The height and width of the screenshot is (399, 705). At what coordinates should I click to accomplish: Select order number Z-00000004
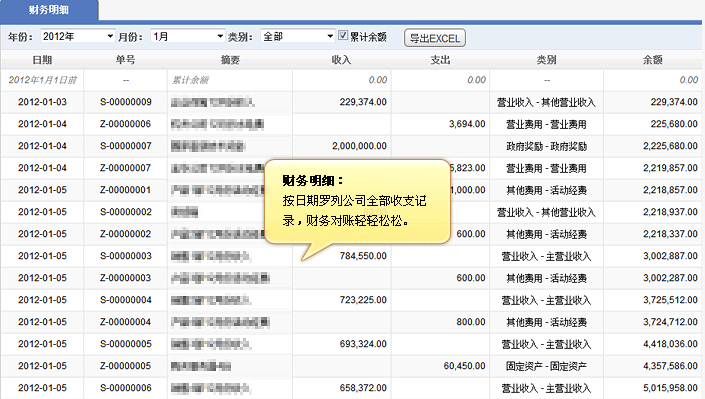pyautogui.click(x=125, y=322)
